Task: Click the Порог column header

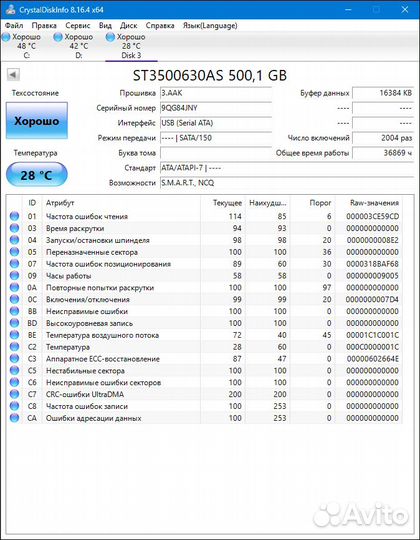Action: (x=313, y=203)
